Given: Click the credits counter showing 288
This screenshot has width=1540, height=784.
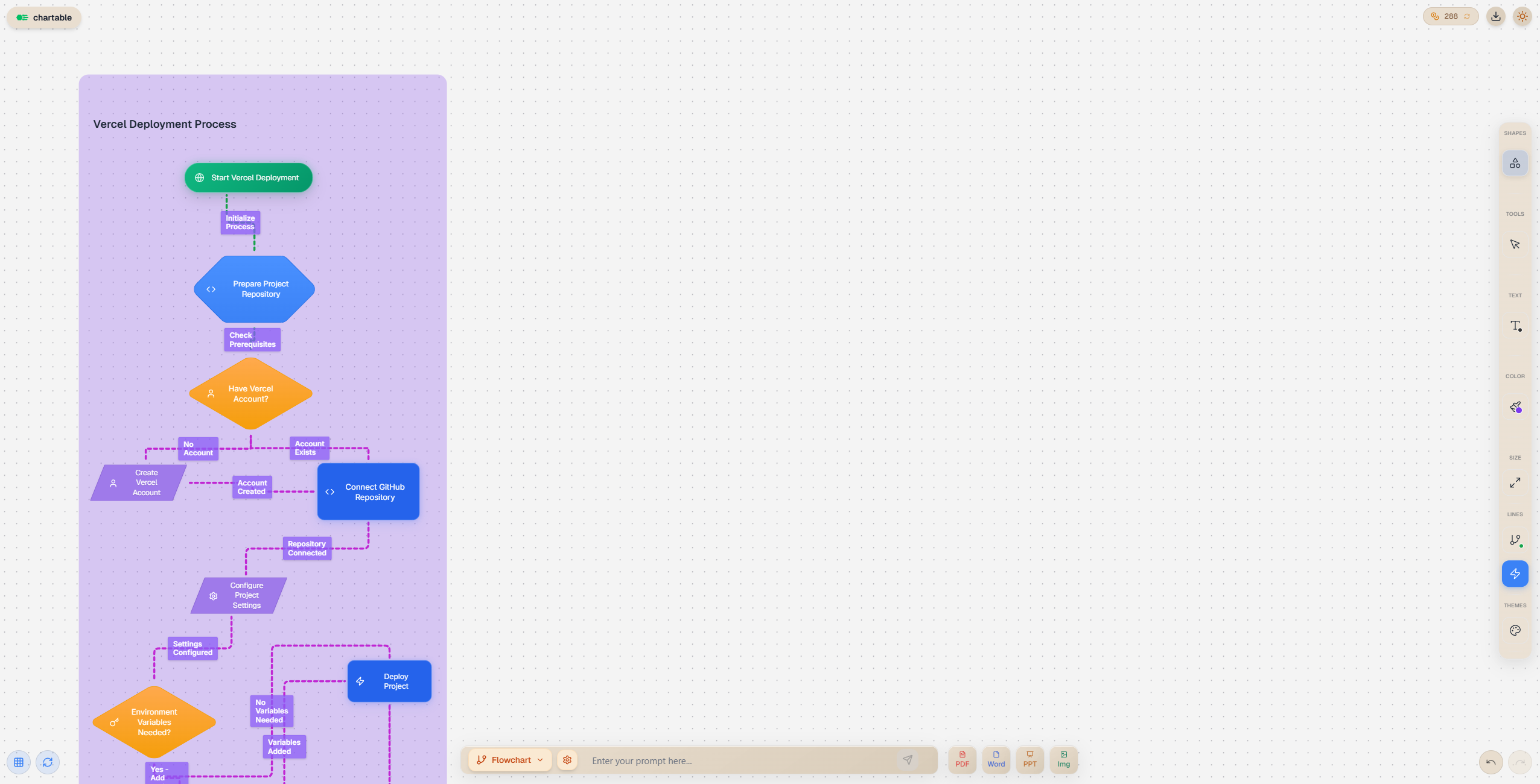Looking at the screenshot, I should pos(1450,16).
